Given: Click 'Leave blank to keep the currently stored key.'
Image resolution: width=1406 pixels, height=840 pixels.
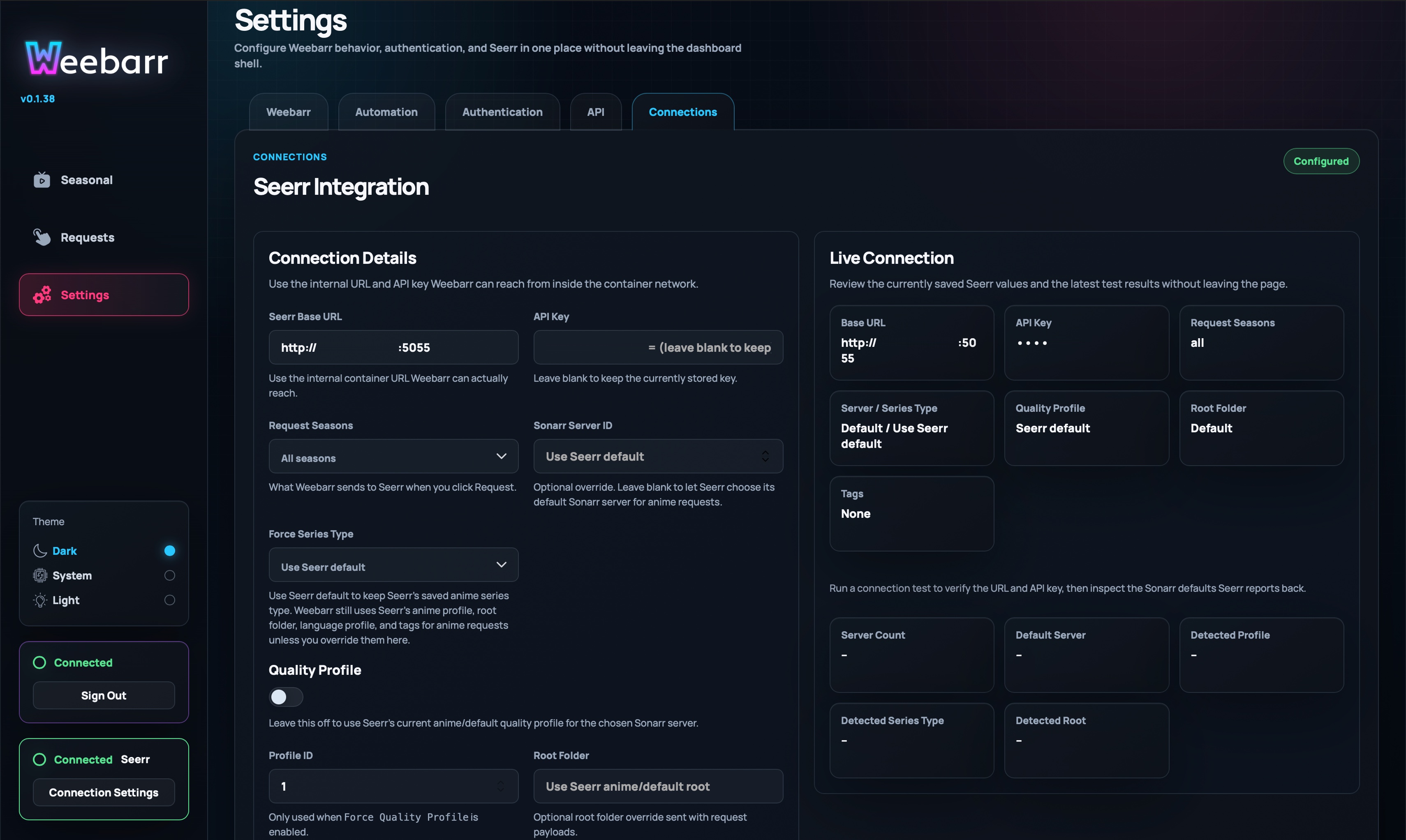Looking at the screenshot, I should coord(635,378).
